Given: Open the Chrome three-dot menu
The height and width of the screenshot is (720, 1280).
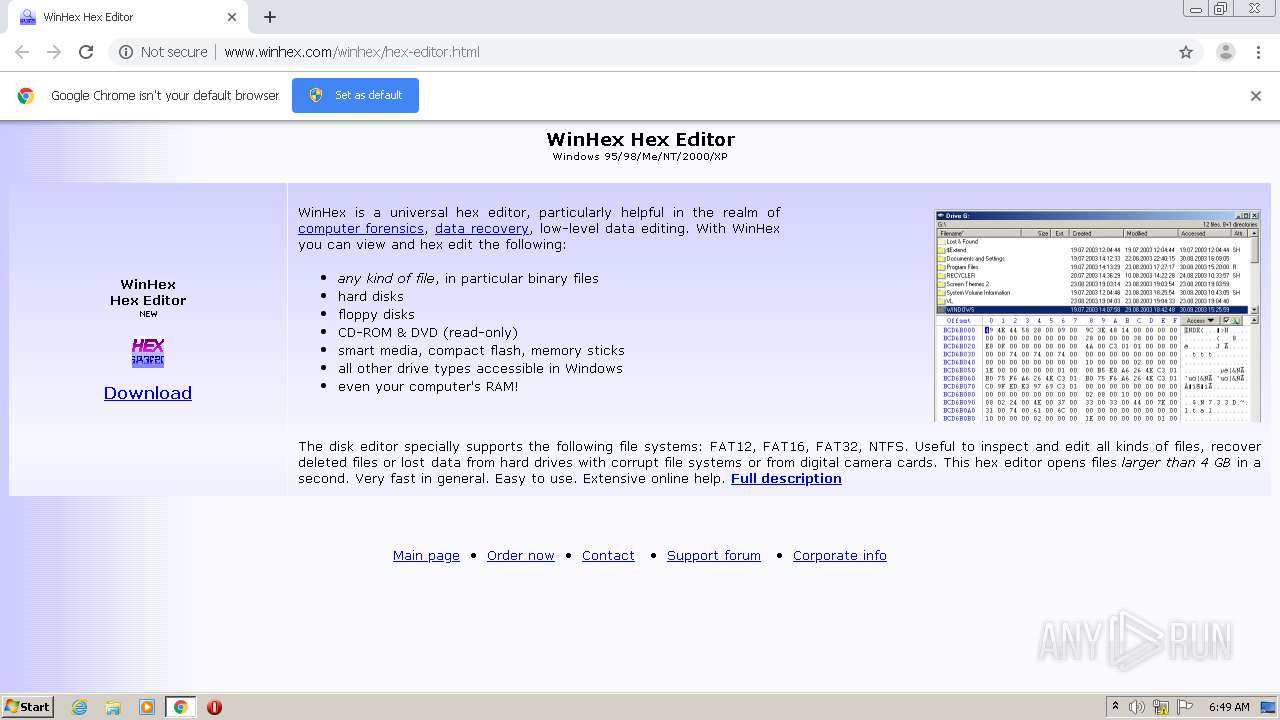Looking at the screenshot, I should [x=1258, y=52].
